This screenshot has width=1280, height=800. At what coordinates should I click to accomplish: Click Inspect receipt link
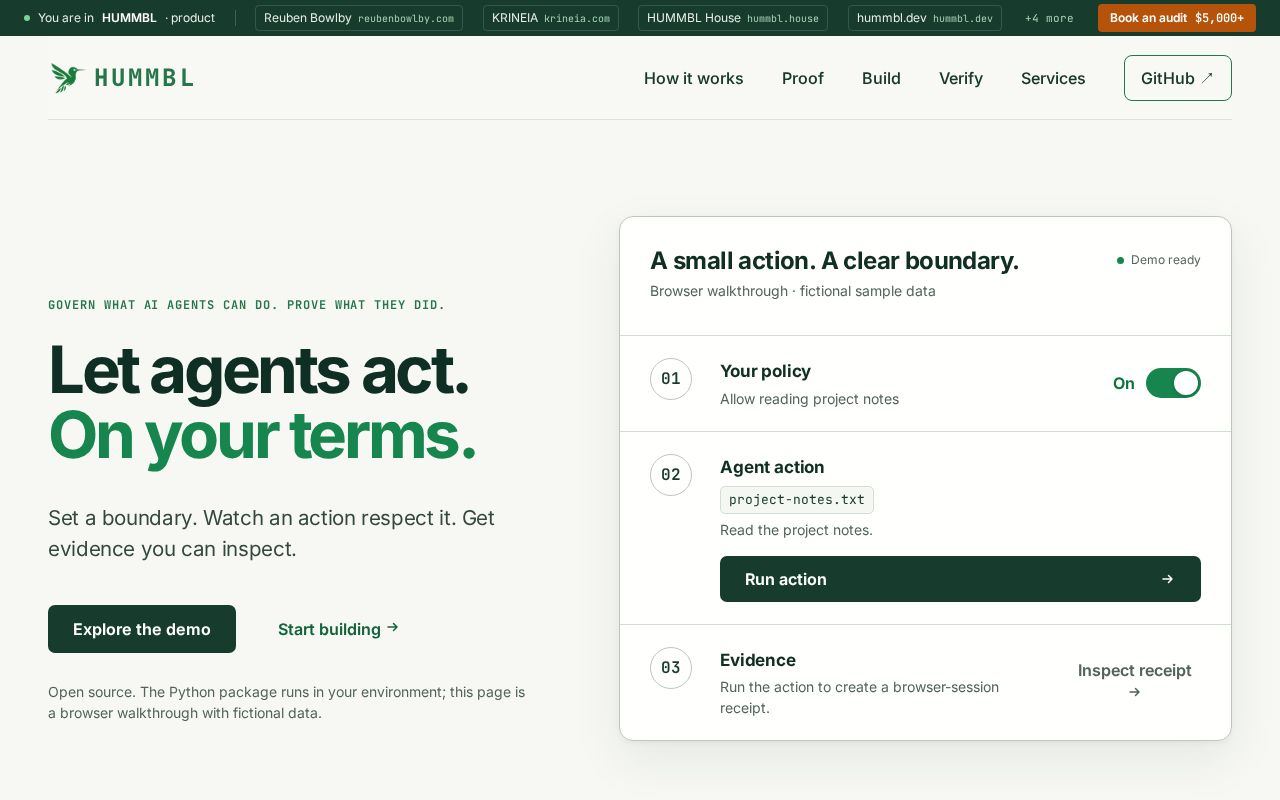1134,680
